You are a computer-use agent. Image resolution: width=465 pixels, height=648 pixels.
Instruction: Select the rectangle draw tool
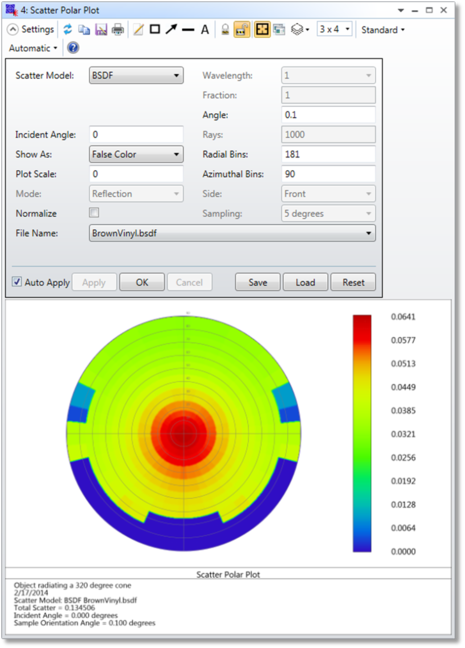(155, 29)
